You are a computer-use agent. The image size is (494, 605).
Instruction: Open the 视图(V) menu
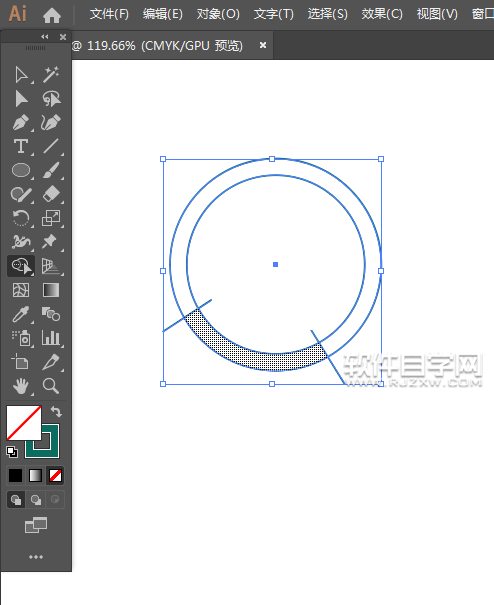[437, 14]
